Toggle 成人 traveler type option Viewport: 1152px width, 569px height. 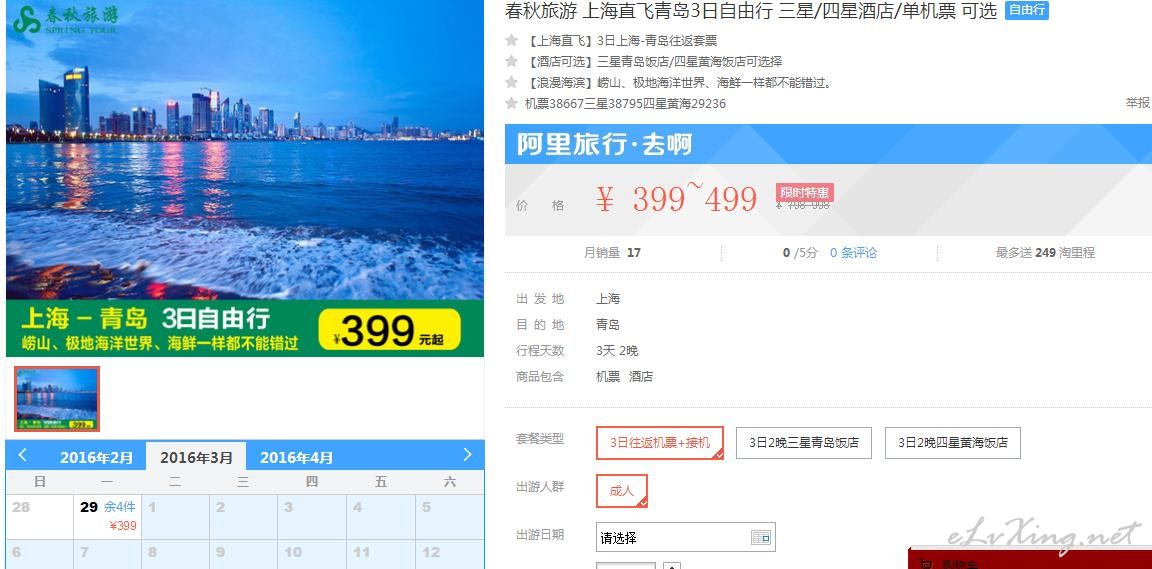(x=622, y=490)
